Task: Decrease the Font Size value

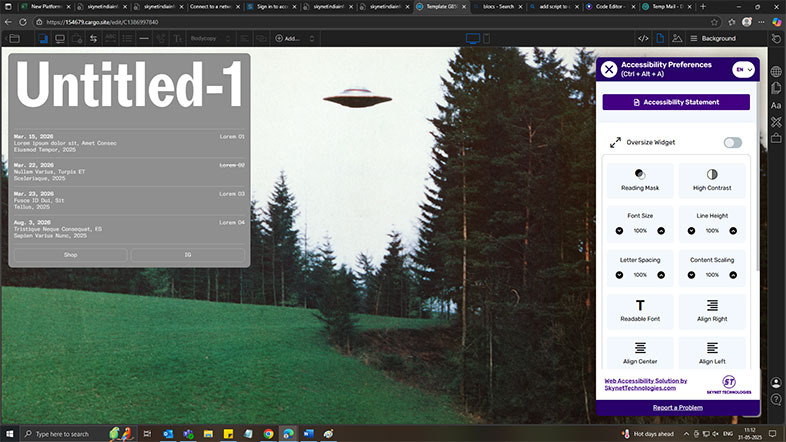Action: [x=619, y=231]
